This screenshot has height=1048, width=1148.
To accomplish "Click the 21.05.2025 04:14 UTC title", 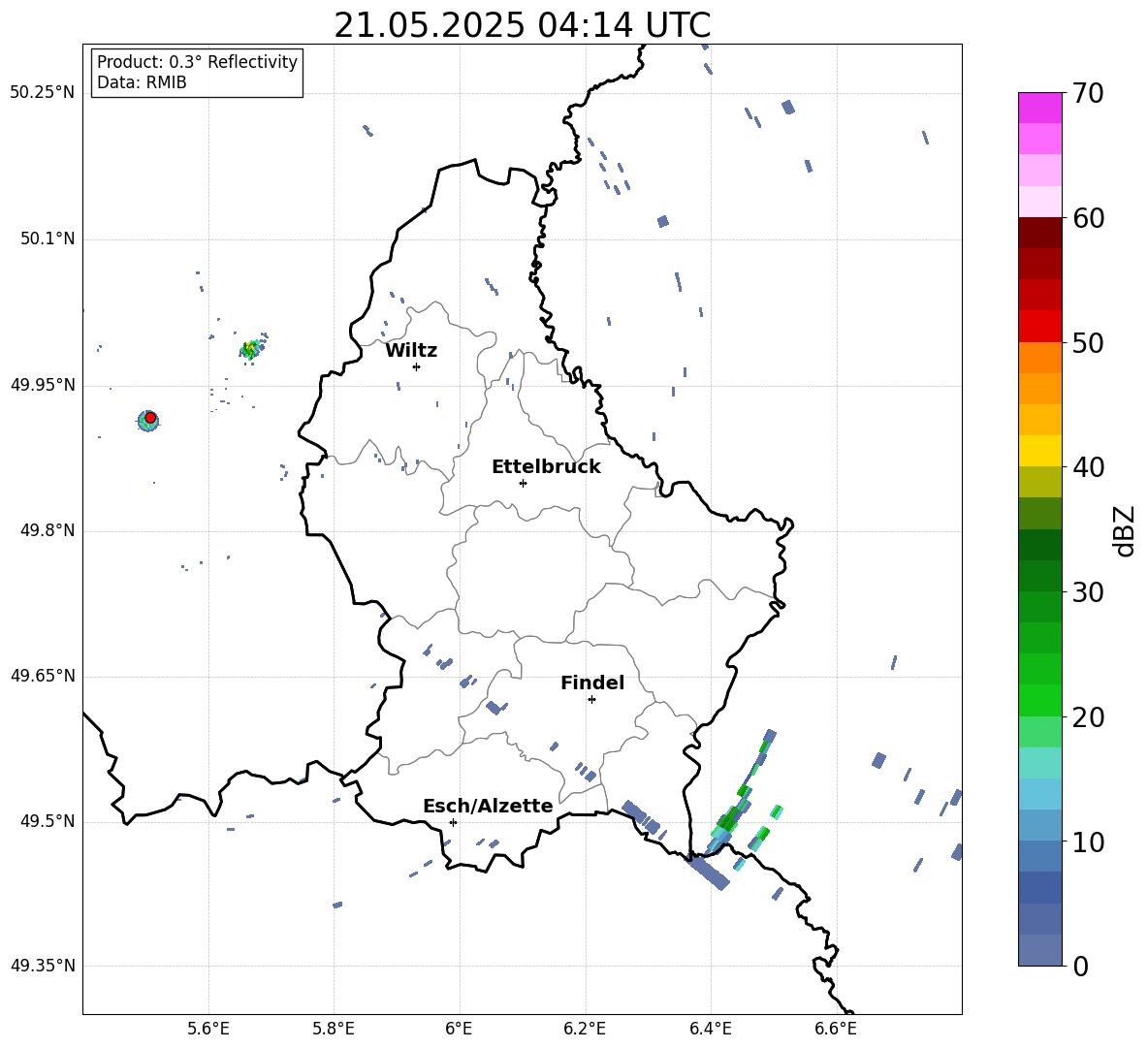I will (522, 25).
